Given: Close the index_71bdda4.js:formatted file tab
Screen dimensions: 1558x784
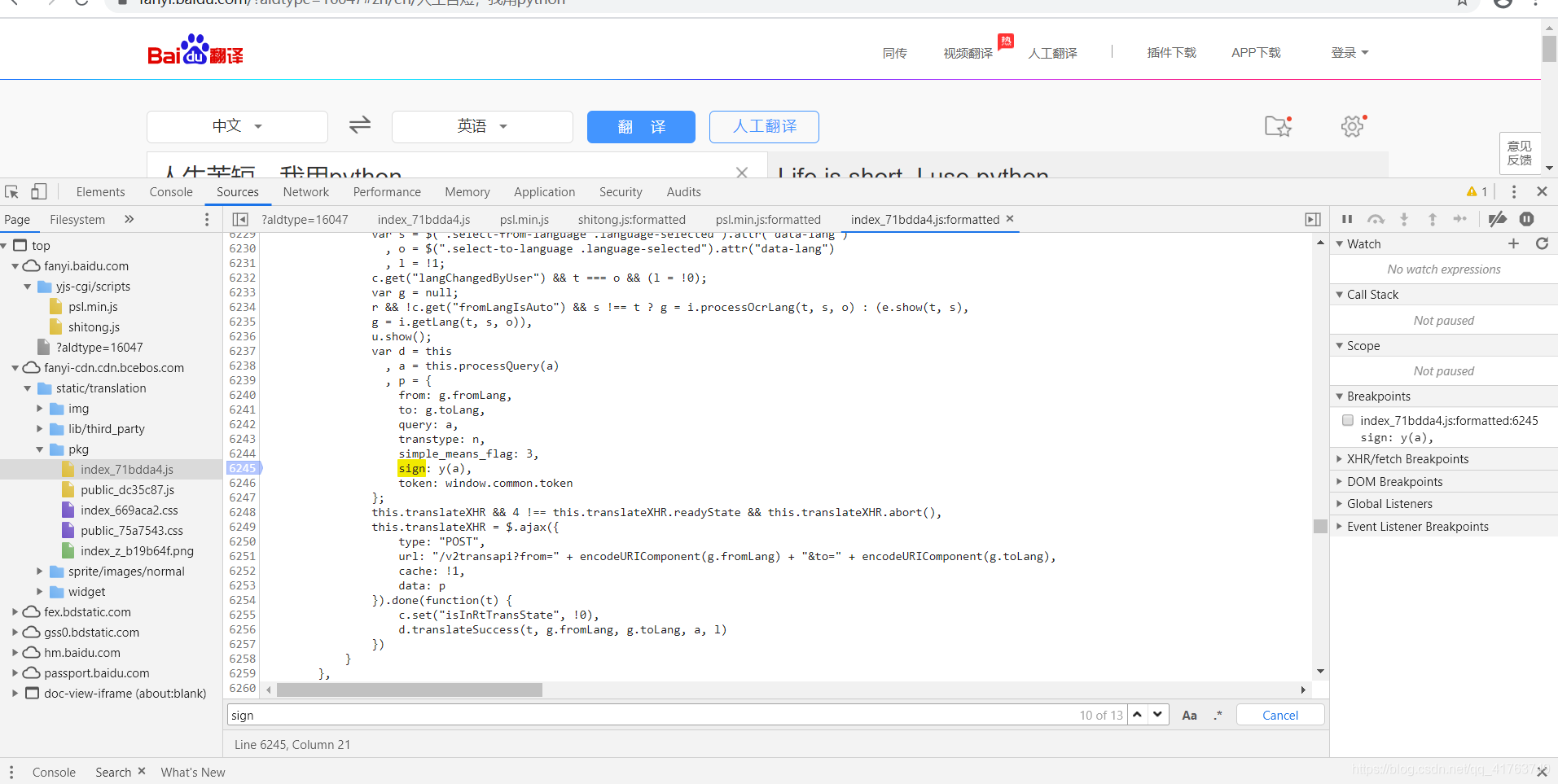Looking at the screenshot, I should 1010,219.
